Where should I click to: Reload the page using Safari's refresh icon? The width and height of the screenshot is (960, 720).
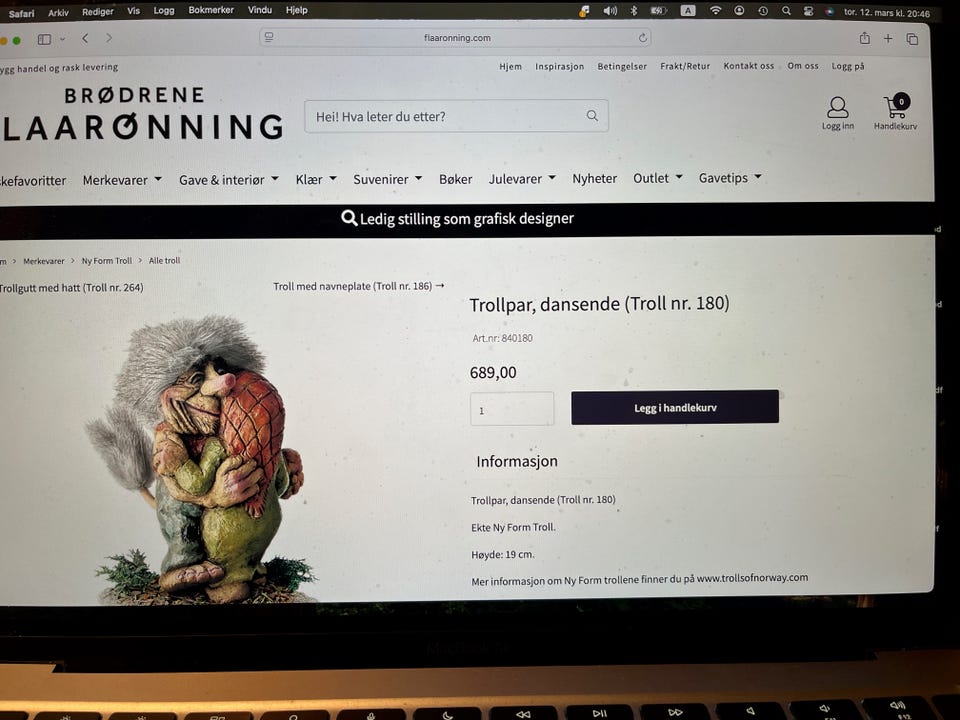[x=643, y=38]
